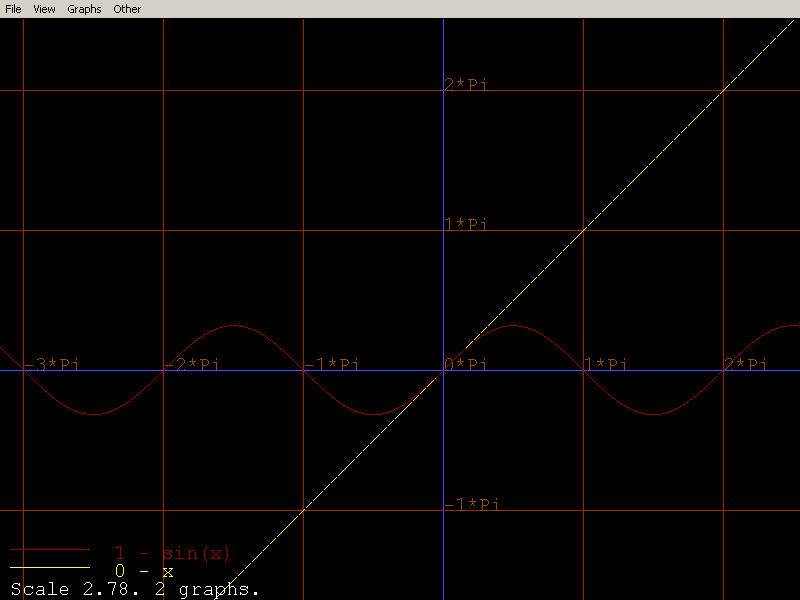Click the "2*Pi" label on the horizontal axis

746,364
